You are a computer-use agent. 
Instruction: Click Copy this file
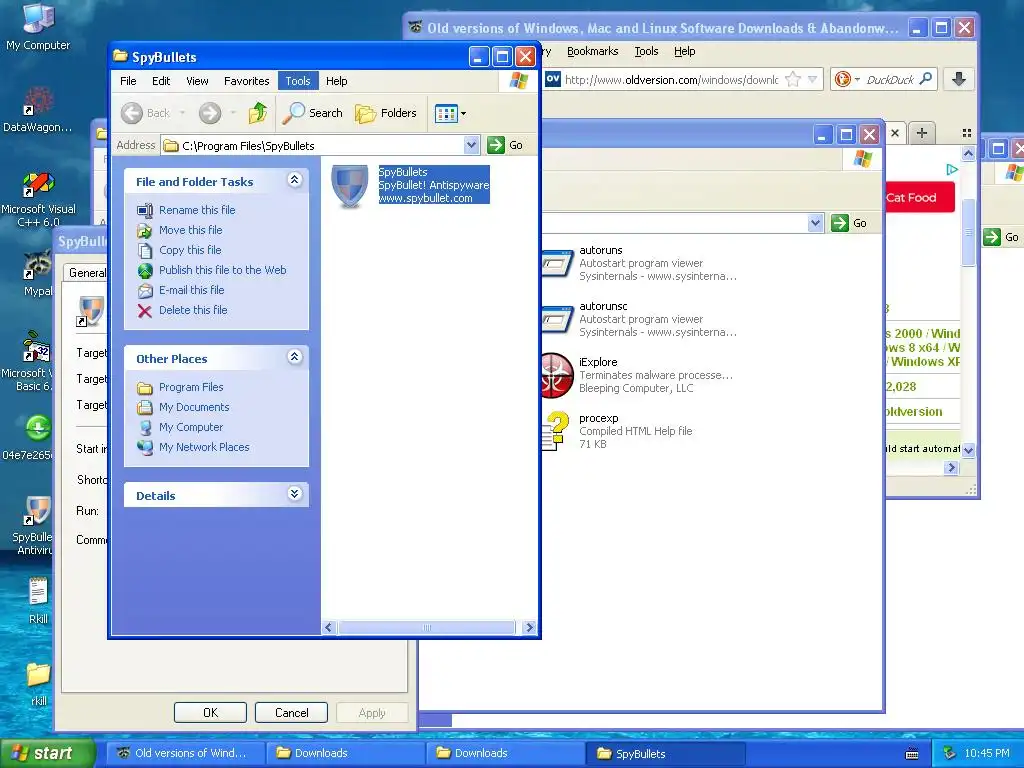(190, 250)
